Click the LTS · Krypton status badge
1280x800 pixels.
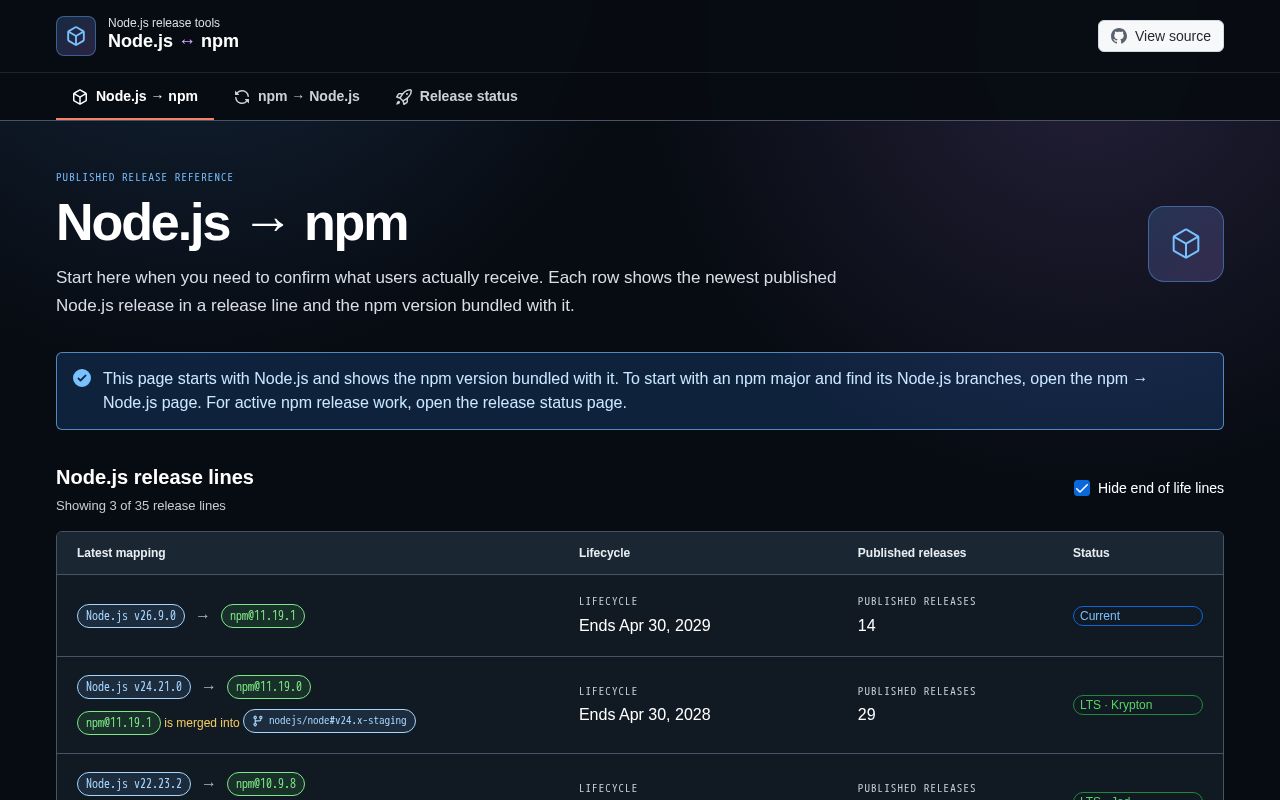tap(1138, 705)
